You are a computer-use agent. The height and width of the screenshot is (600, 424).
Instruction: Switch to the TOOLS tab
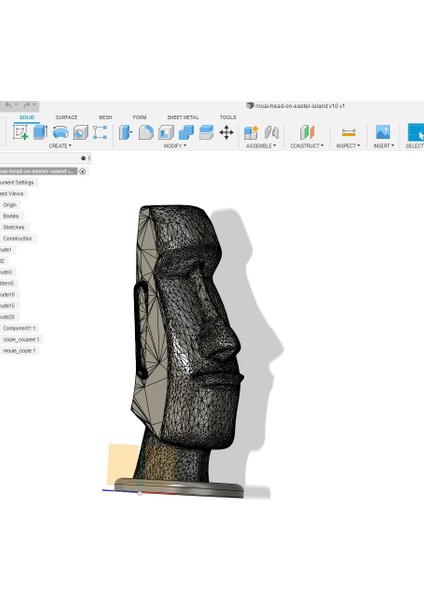click(x=228, y=117)
